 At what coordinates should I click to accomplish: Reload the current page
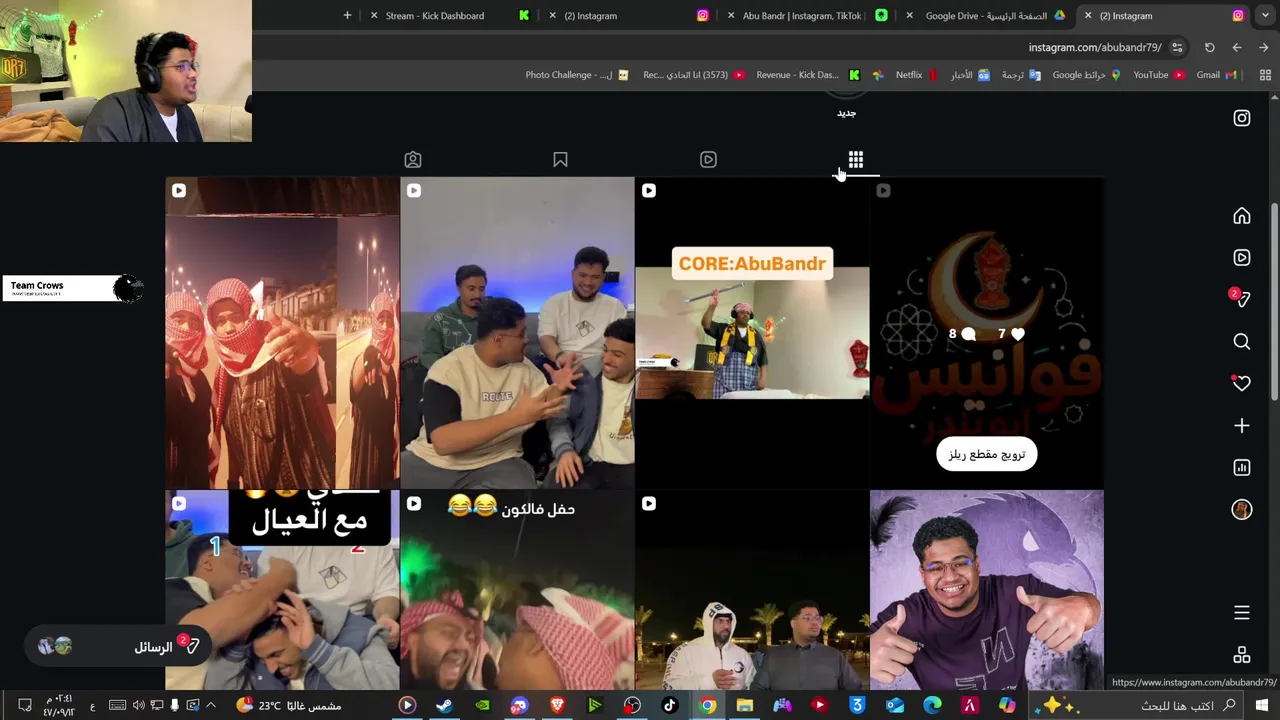(x=1210, y=47)
